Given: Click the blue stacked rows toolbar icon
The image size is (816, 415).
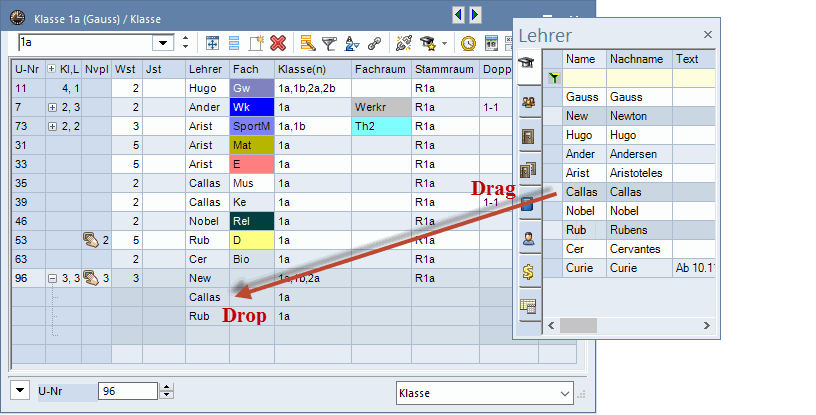Looking at the screenshot, I should 234,43.
